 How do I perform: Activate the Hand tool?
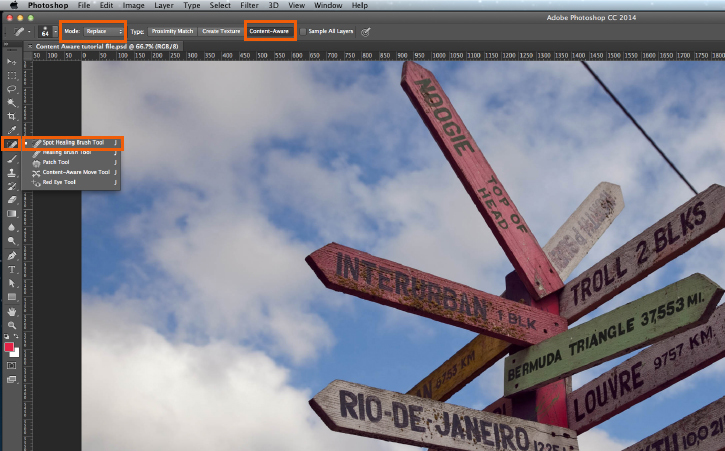coord(12,311)
